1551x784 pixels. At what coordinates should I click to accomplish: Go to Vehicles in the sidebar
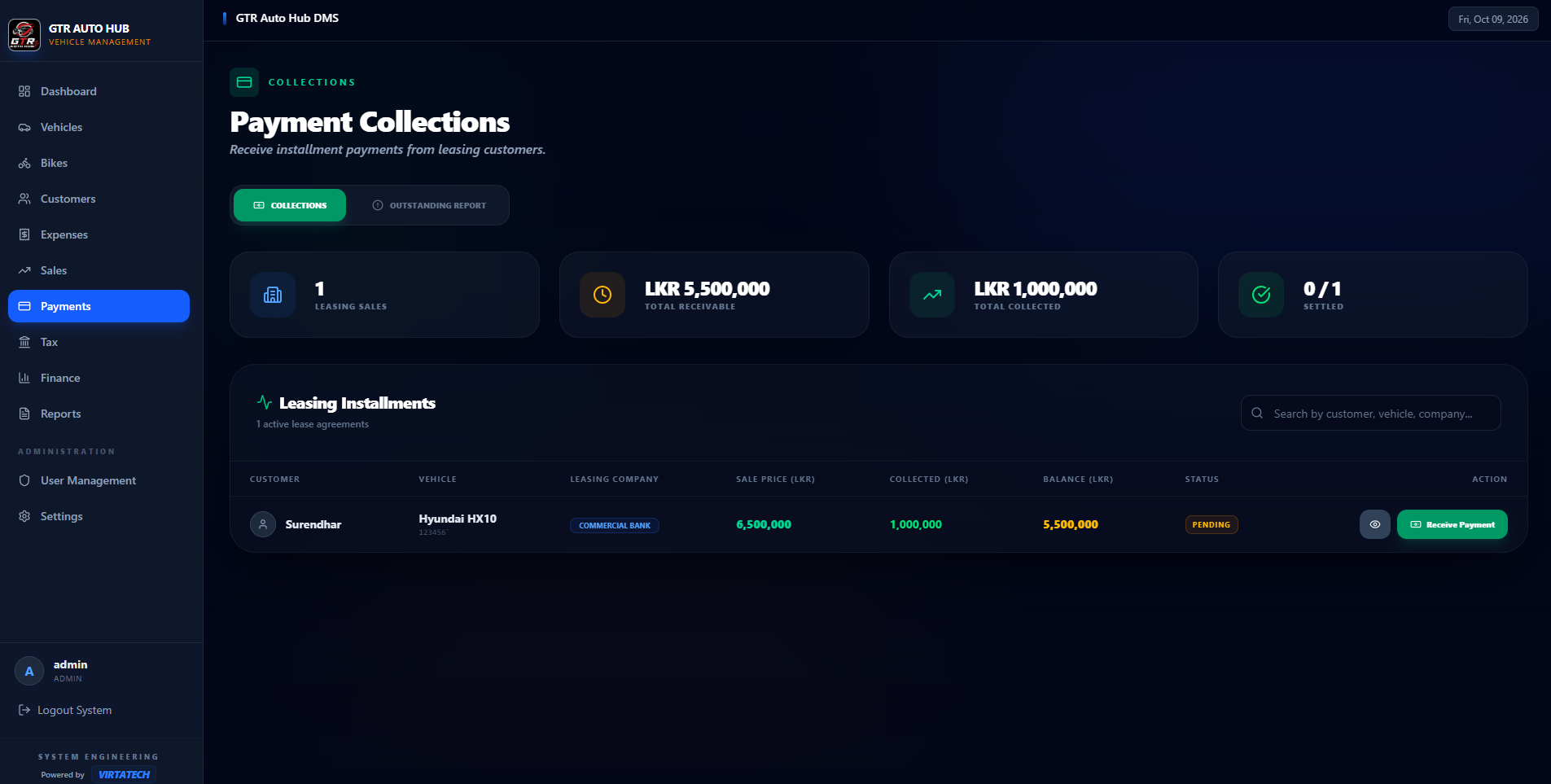[99, 127]
